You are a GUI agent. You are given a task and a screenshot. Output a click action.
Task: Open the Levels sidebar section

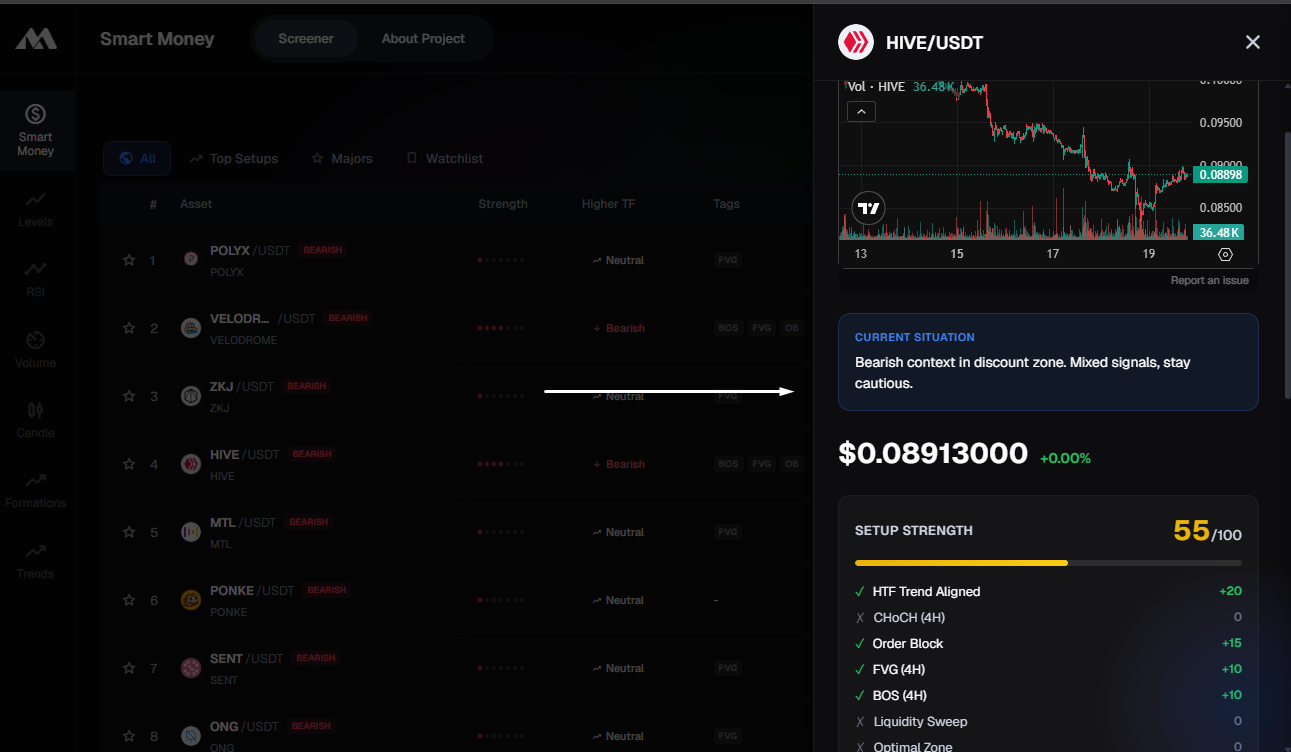[35, 208]
